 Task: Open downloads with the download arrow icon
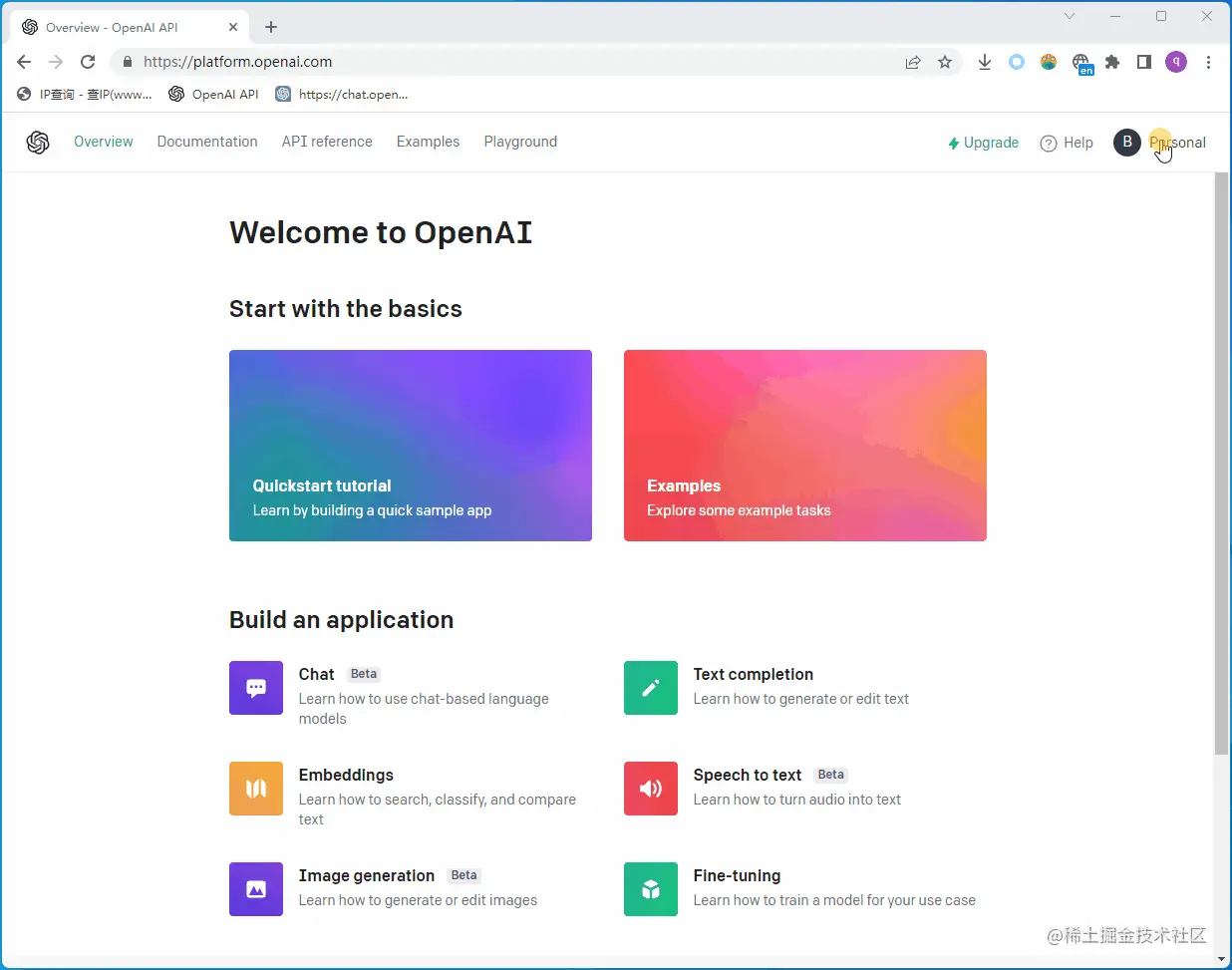[985, 62]
